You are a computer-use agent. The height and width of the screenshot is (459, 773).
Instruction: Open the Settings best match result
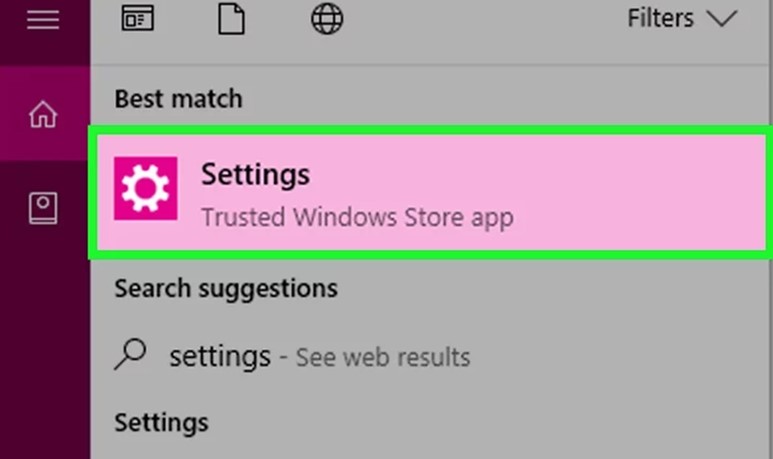pyautogui.click(x=428, y=191)
